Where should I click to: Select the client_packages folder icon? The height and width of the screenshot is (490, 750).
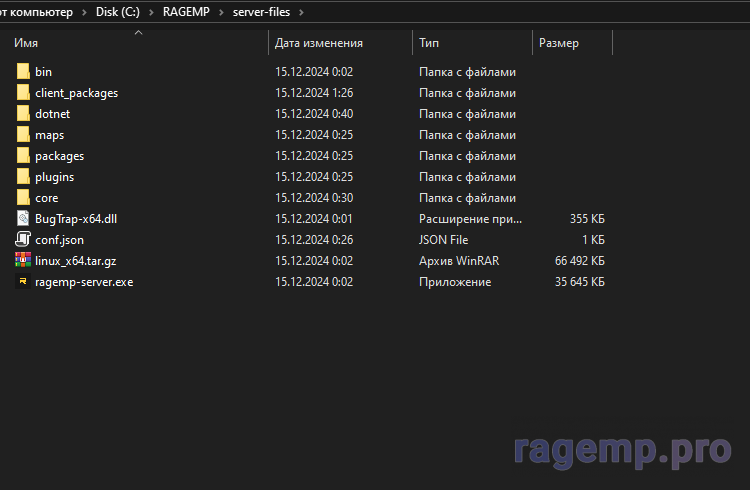tap(23, 92)
